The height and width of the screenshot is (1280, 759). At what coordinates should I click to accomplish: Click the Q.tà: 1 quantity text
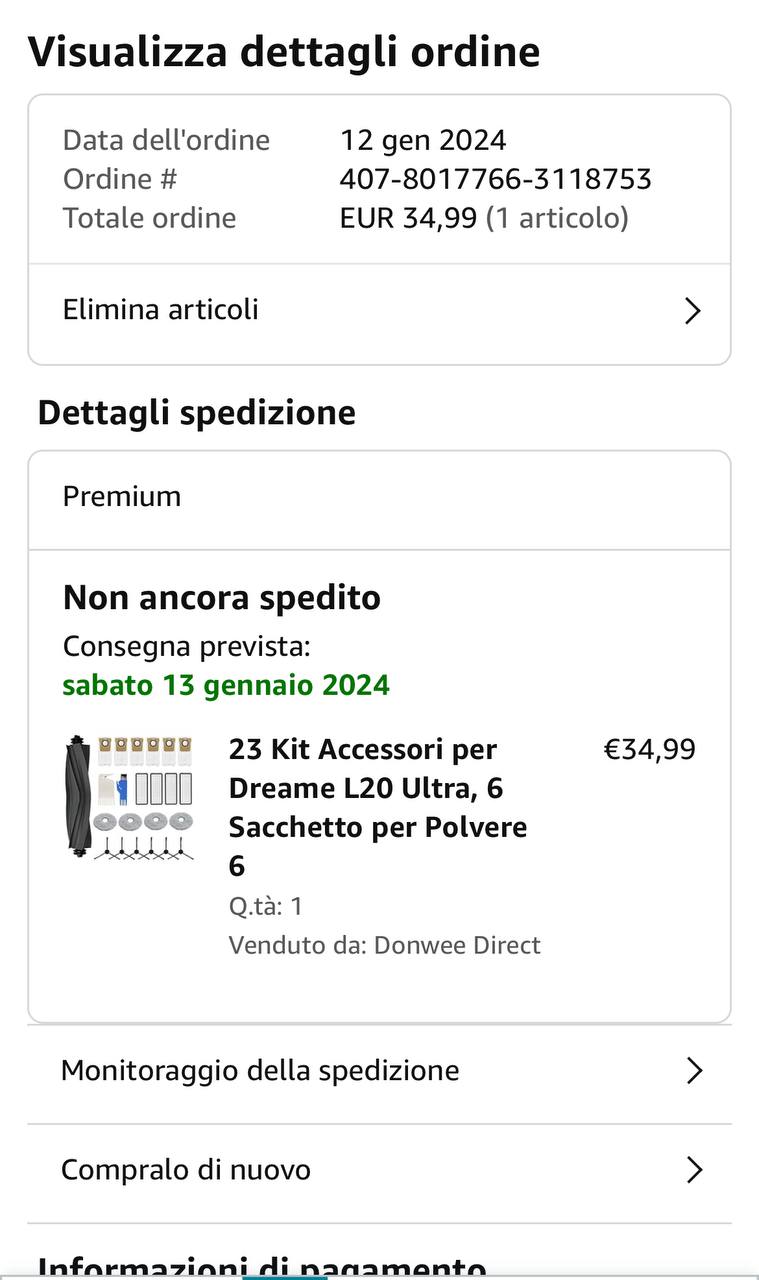266,906
